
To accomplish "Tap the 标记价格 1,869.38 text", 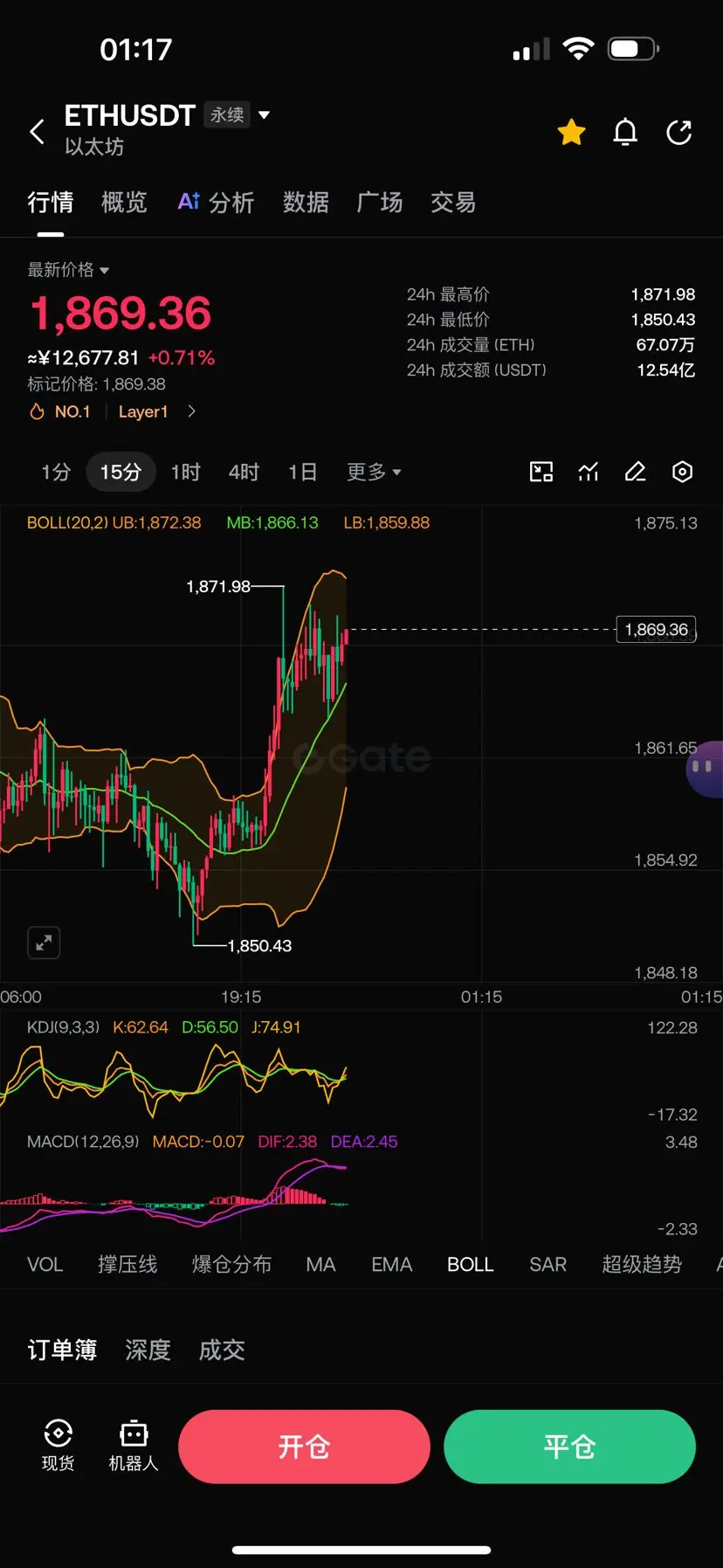I will [x=96, y=384].
